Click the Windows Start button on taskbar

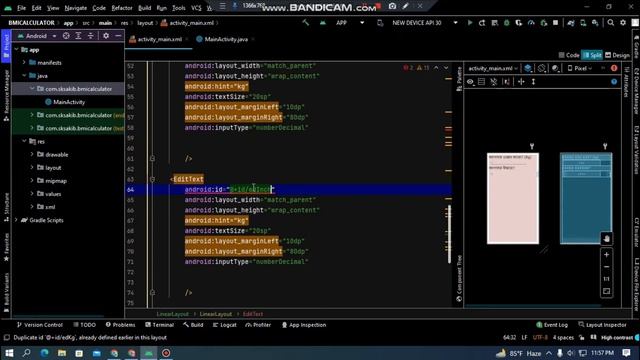coord(9,353)
